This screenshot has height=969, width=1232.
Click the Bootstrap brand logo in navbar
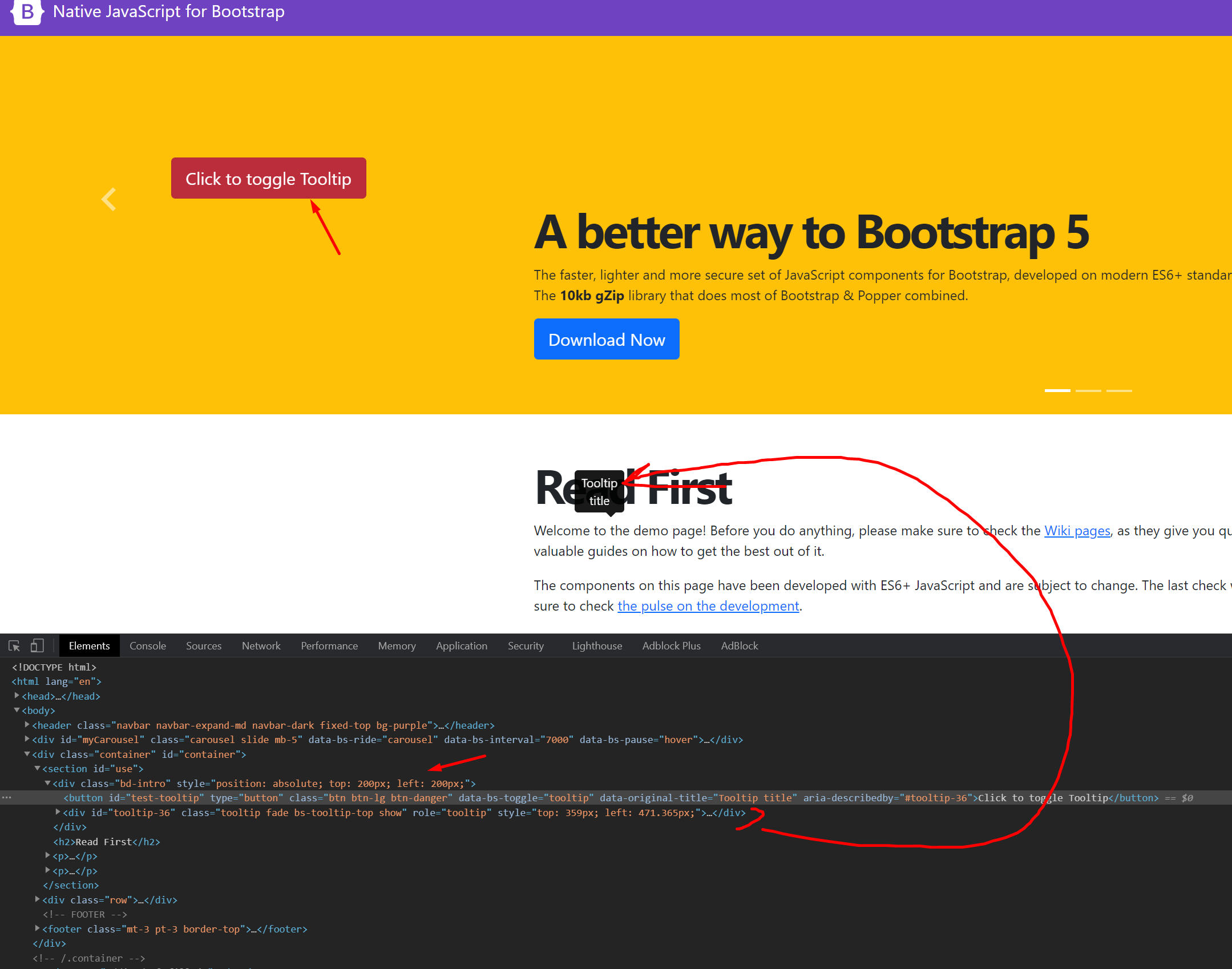(26, 11)
